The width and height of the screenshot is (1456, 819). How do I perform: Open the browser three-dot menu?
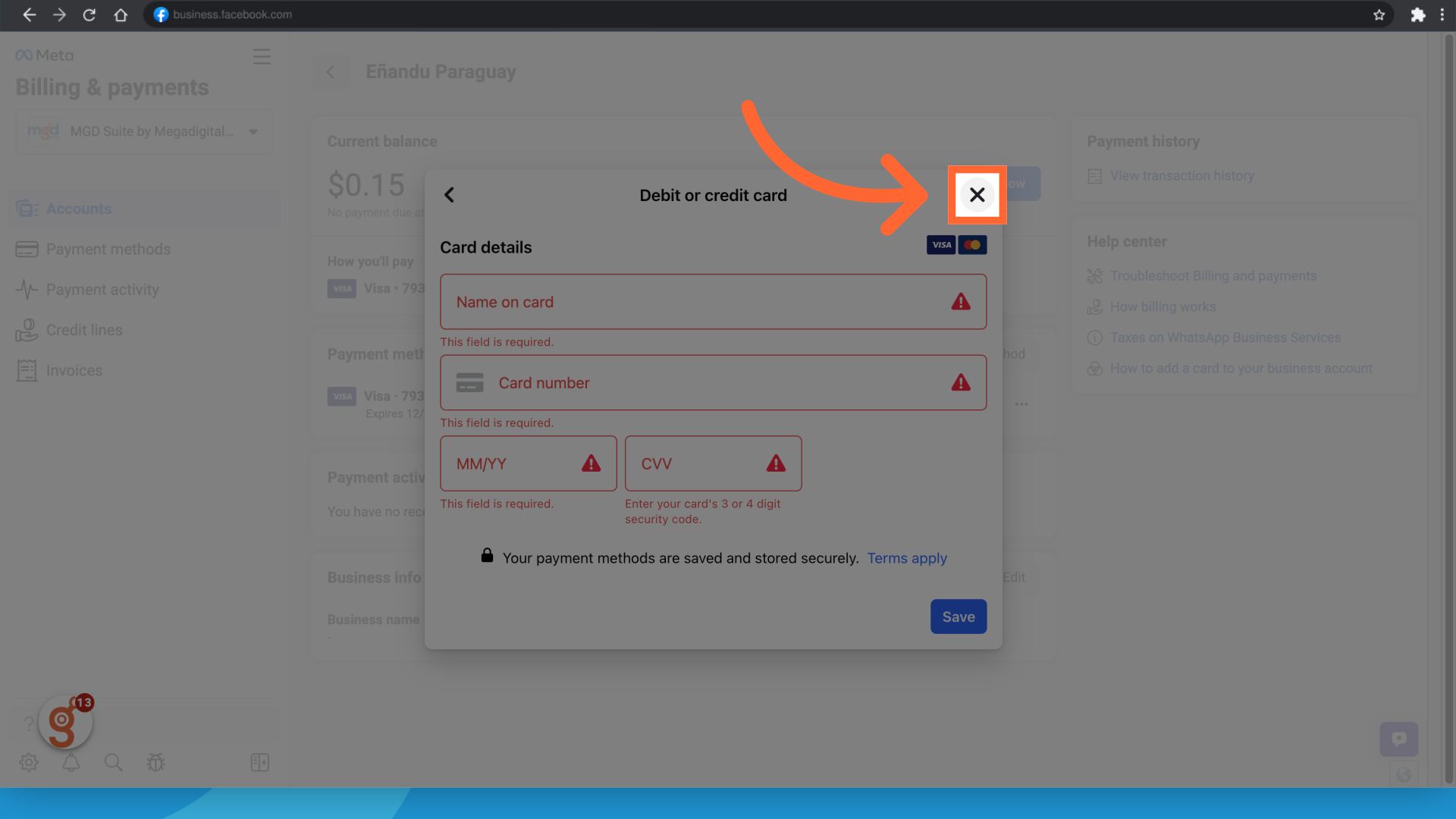1442,14
